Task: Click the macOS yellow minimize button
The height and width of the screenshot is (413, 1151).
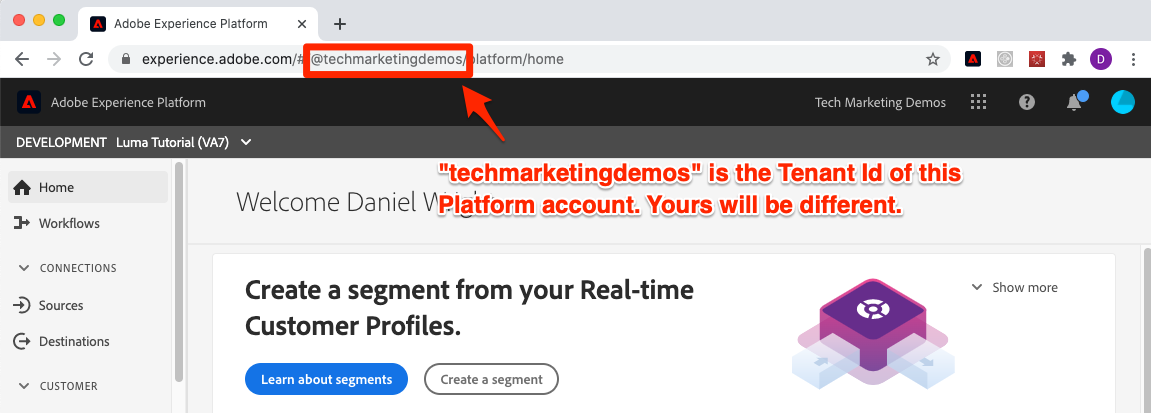Action: click(x=39, y=21)
